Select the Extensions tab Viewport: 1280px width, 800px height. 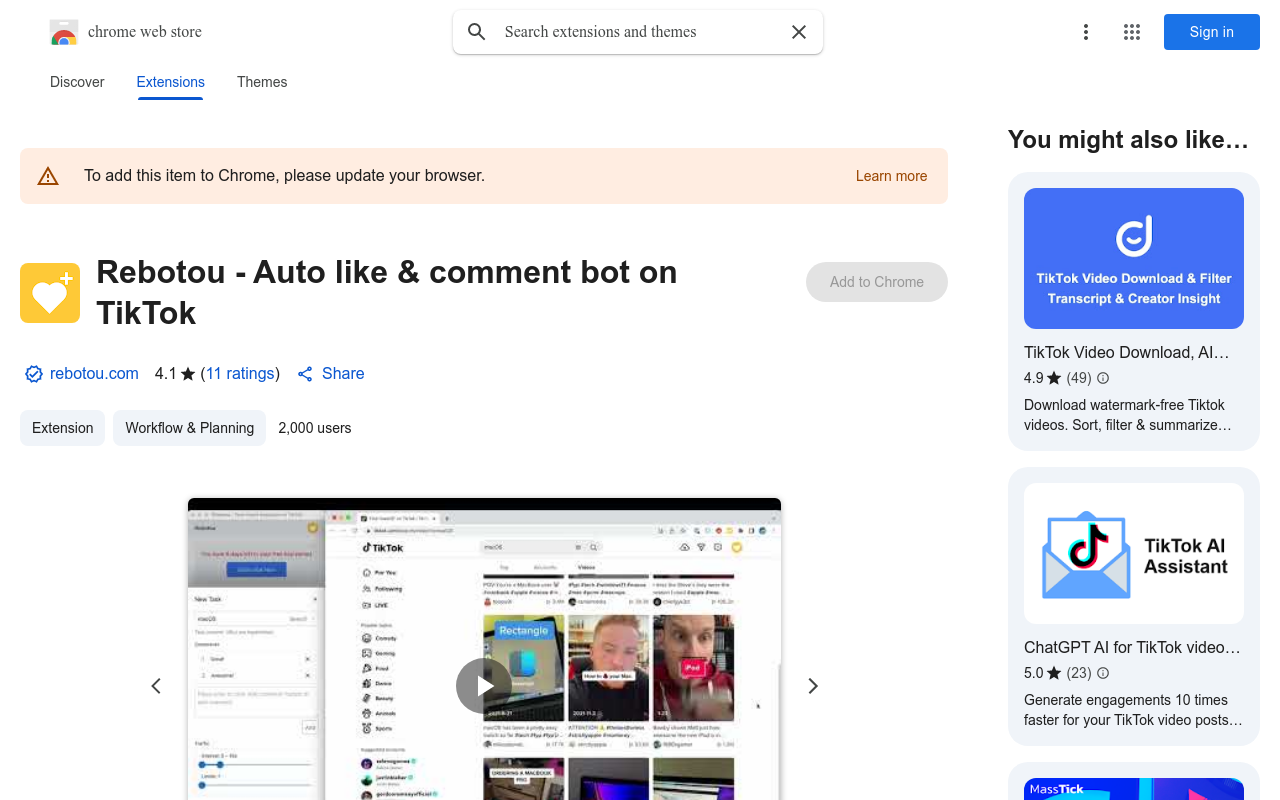[x=171, y=82]
